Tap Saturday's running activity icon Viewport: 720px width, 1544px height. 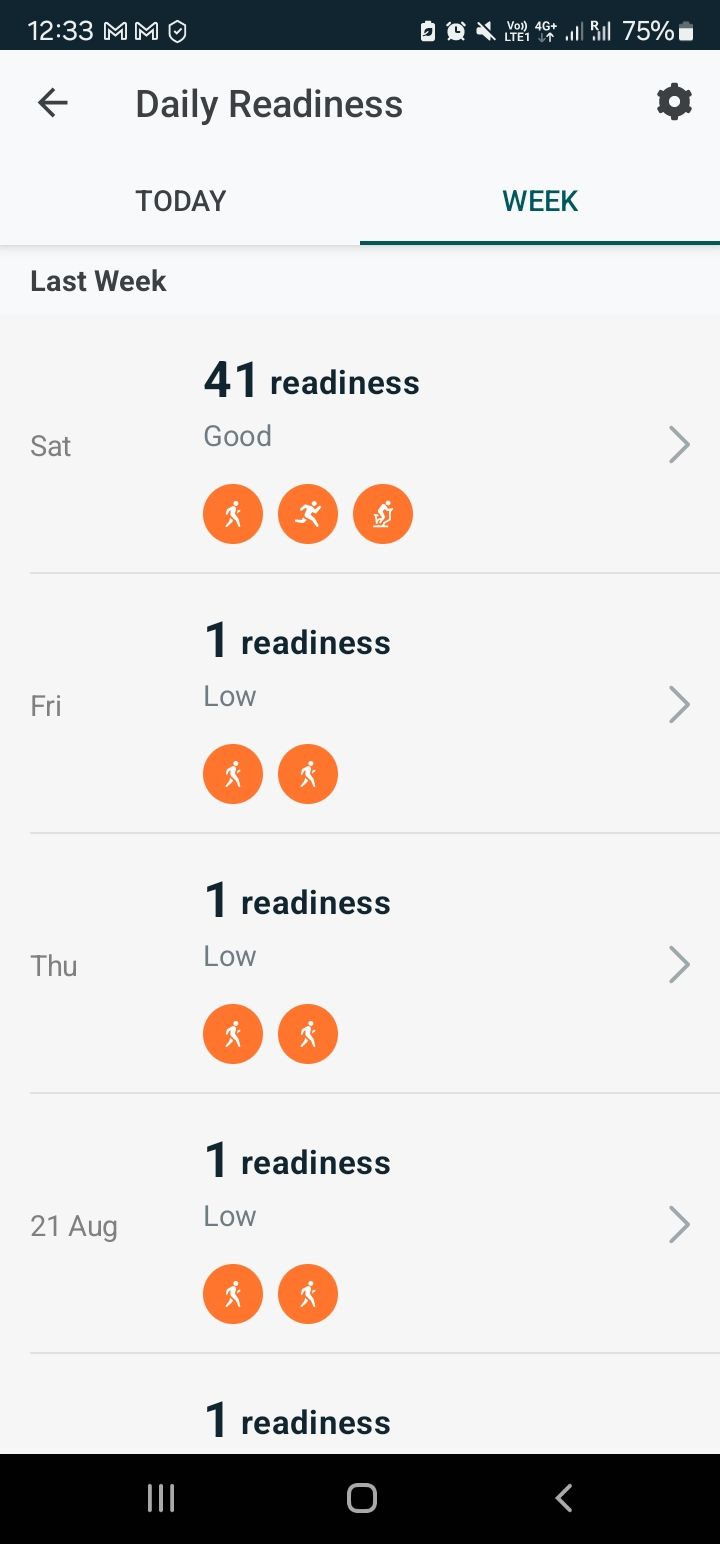tap(308, 514)
